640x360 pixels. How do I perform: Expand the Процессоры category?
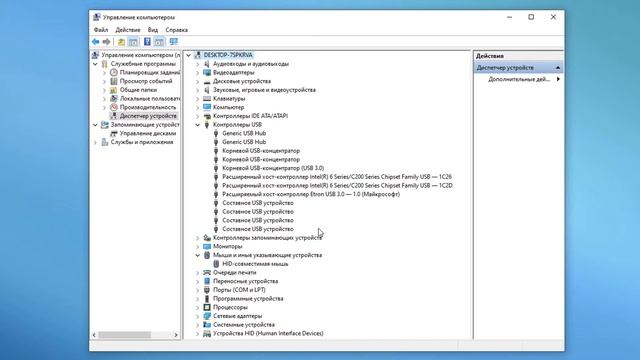[198, 308]
